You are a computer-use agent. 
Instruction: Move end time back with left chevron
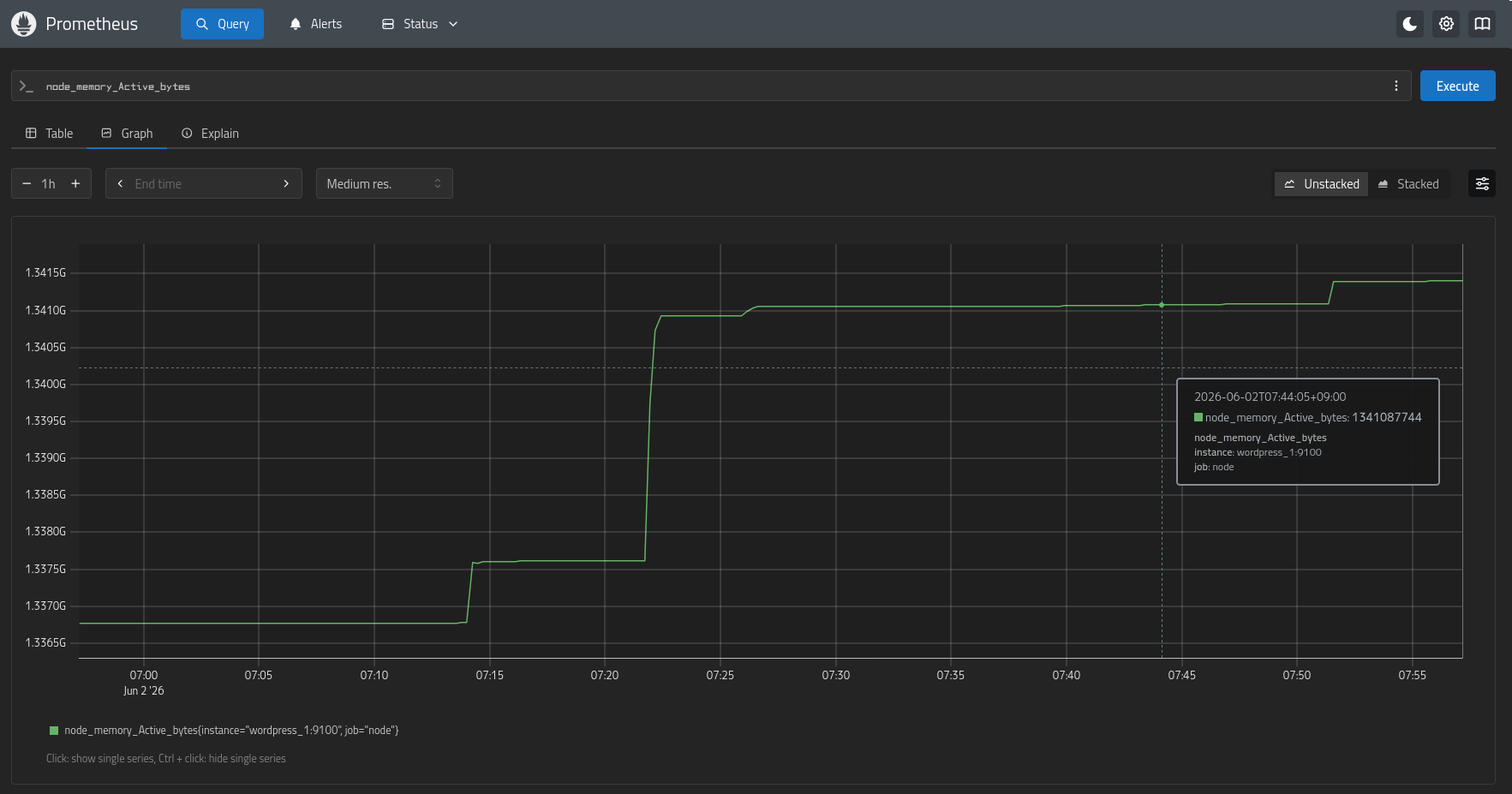[x=120, y=183]
